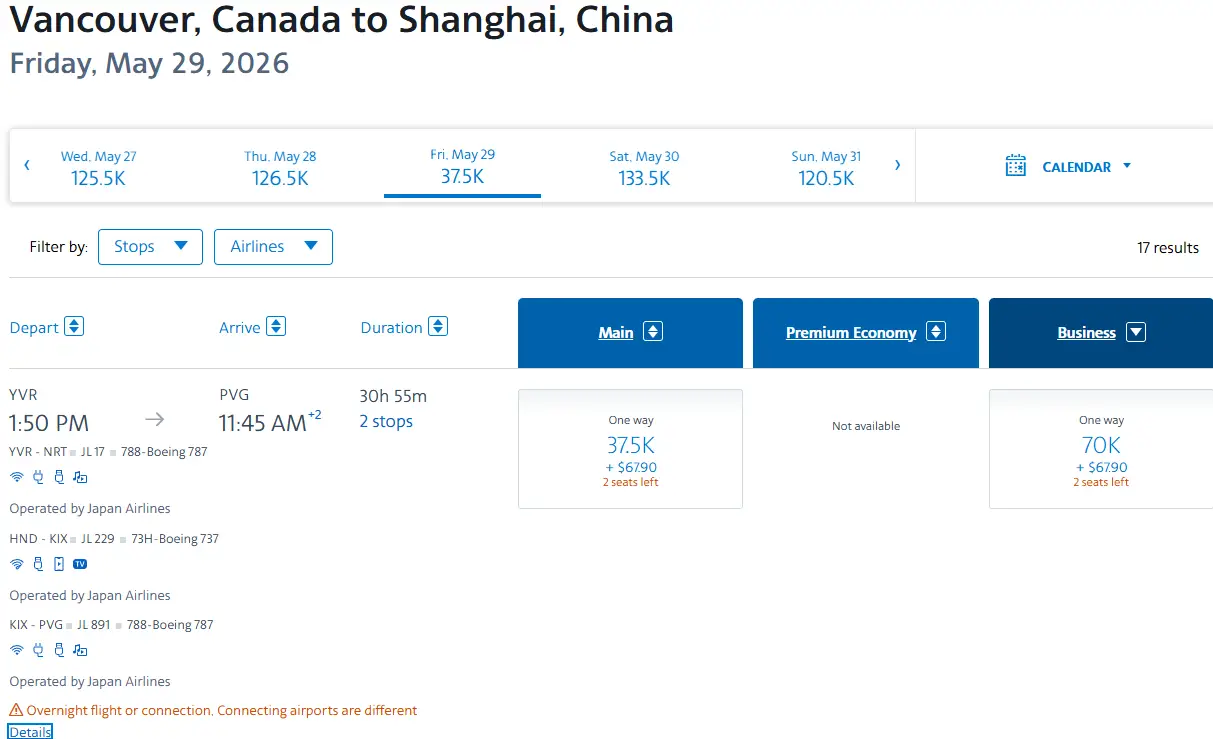Image resolution: width=1213 pixels, height=739 pixels.
Task: Click personal device icon on JL 229 segment
Action: (x=59, y=564)
